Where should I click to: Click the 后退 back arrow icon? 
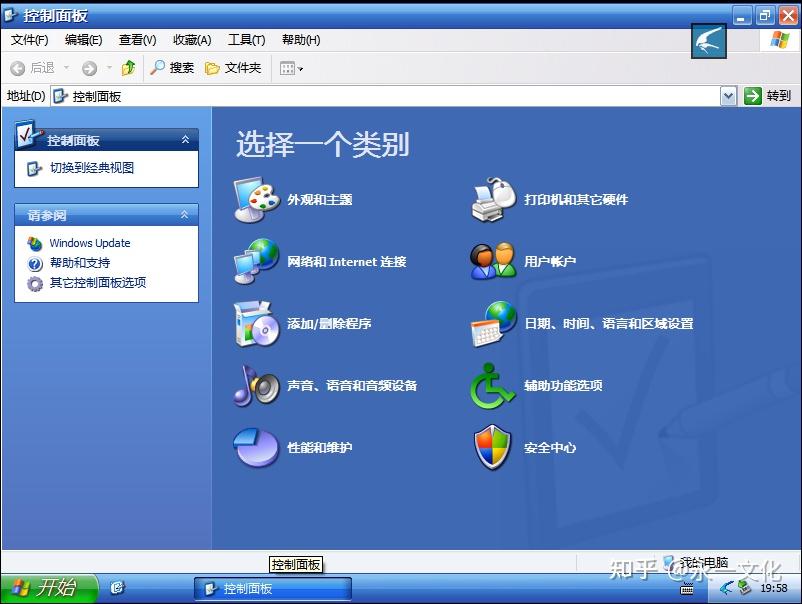[x=17, y=68]
